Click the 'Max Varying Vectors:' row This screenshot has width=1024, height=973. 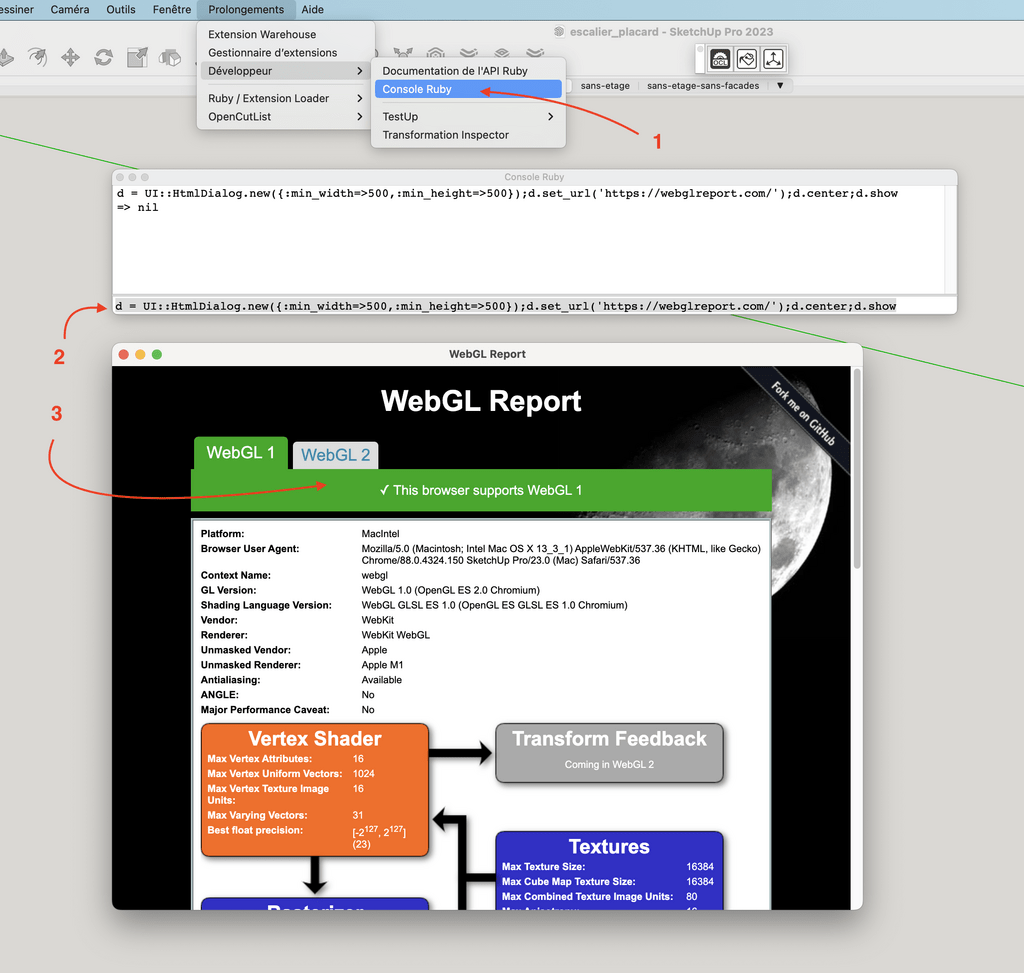[285, 815]
